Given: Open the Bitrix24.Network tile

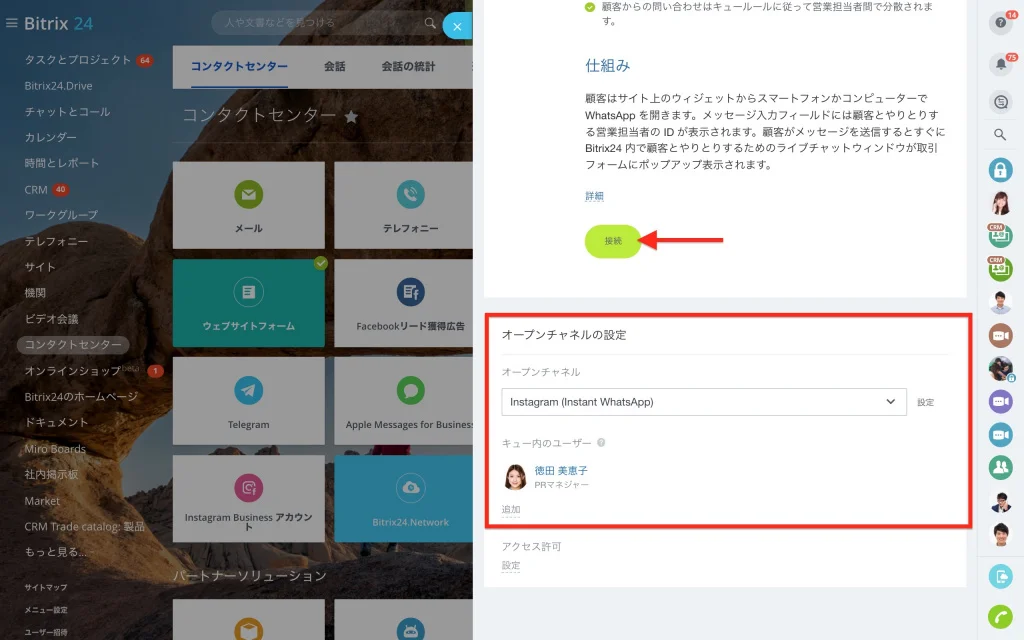Looking at the screenshot, I should [404, 498].
